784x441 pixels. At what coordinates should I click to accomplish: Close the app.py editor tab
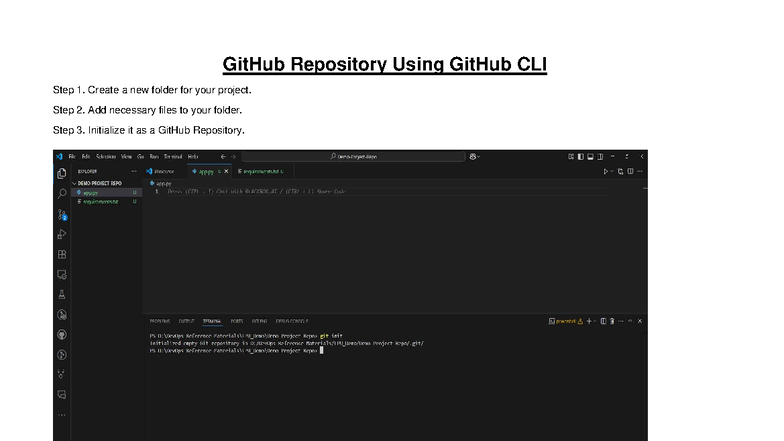pos(226,172)
